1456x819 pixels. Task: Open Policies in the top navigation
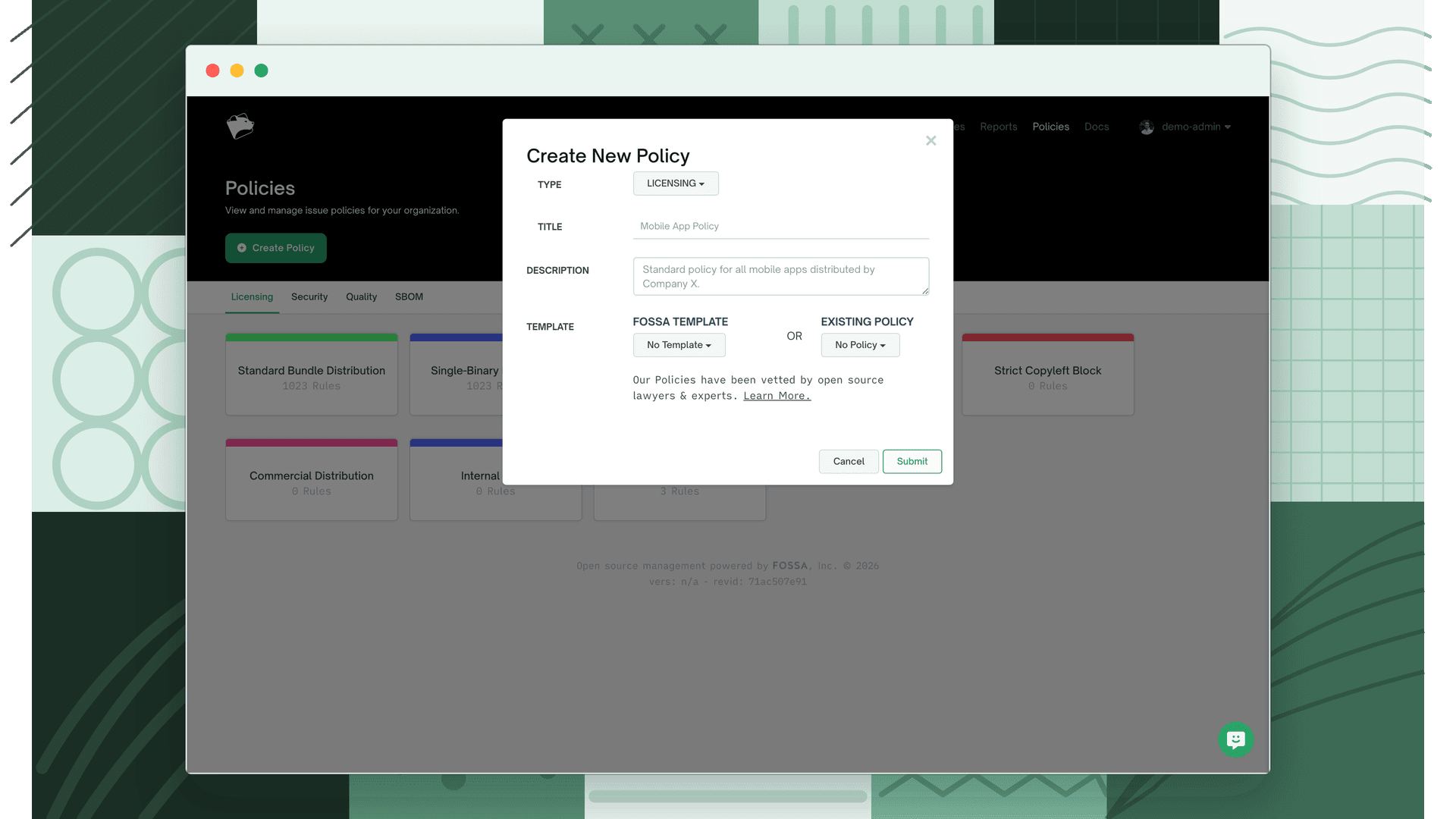1050,127
